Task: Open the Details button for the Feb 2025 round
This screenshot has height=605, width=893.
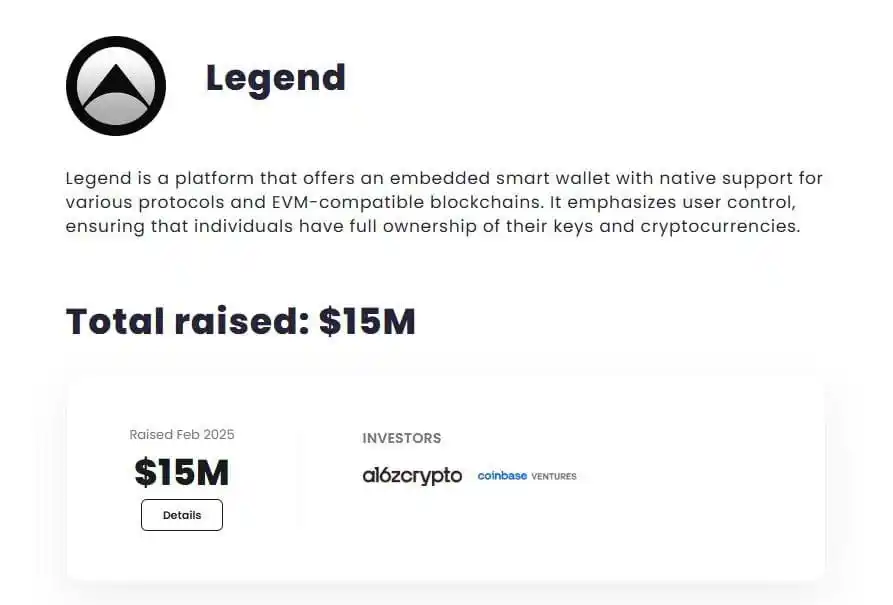Action: 181,515
